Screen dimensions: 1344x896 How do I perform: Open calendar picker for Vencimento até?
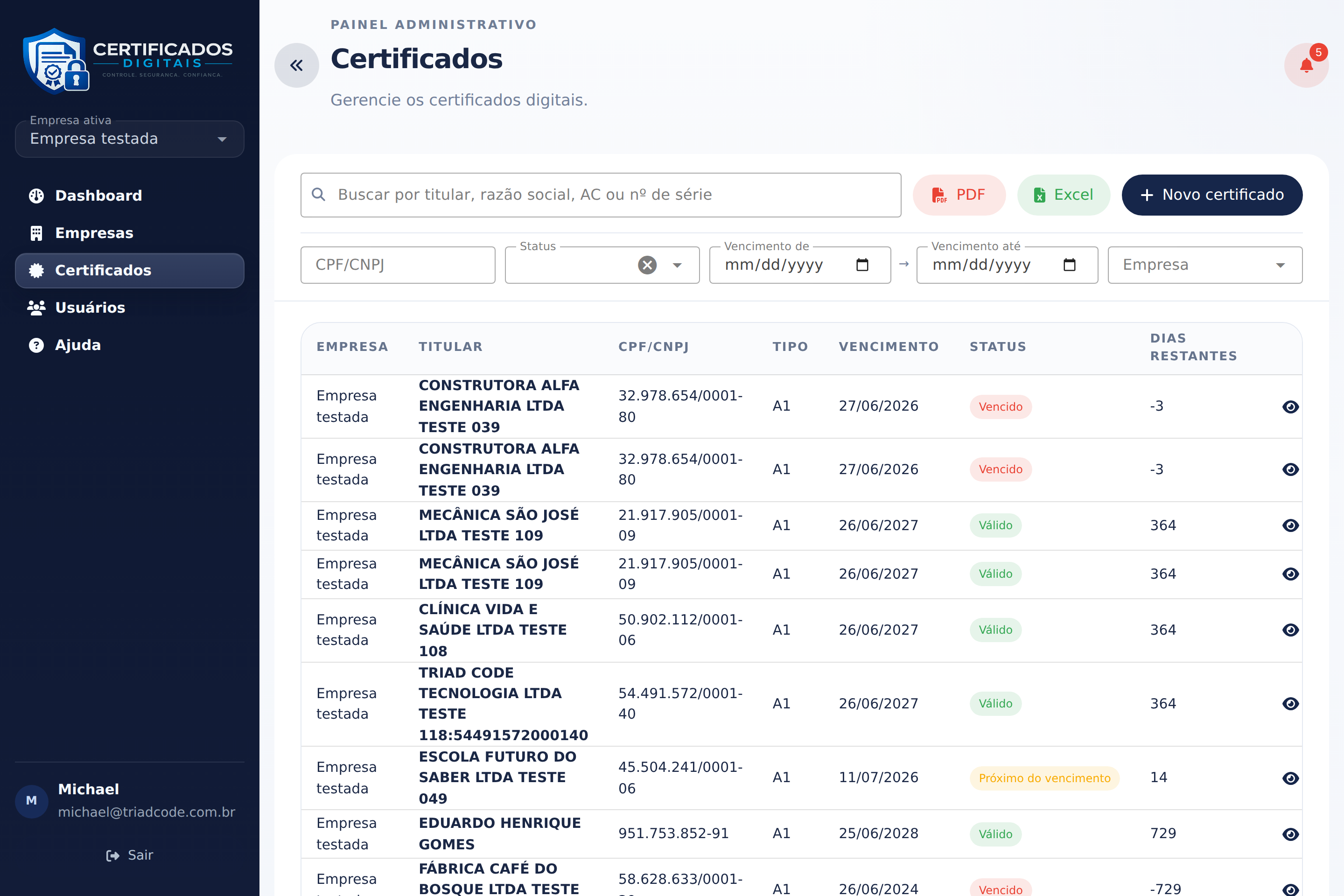coord(1069,265)
